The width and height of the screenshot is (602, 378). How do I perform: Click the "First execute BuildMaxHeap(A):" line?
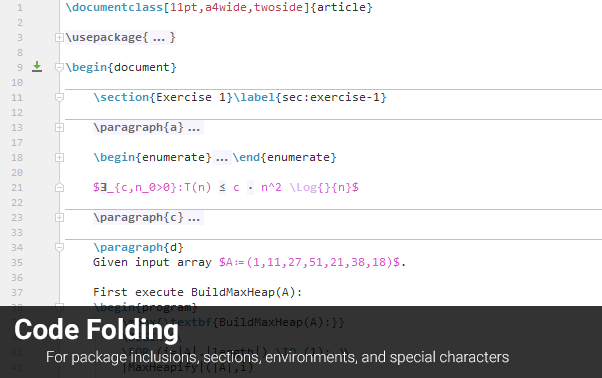coord(197,292)
